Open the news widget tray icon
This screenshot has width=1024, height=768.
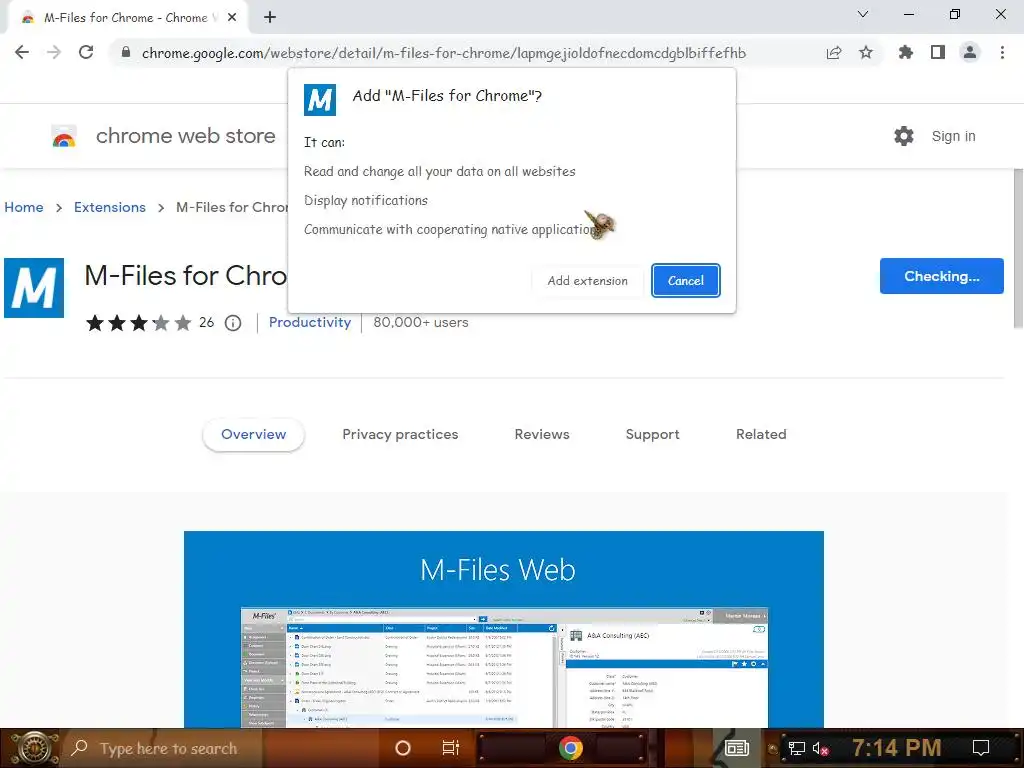(737, 748)
